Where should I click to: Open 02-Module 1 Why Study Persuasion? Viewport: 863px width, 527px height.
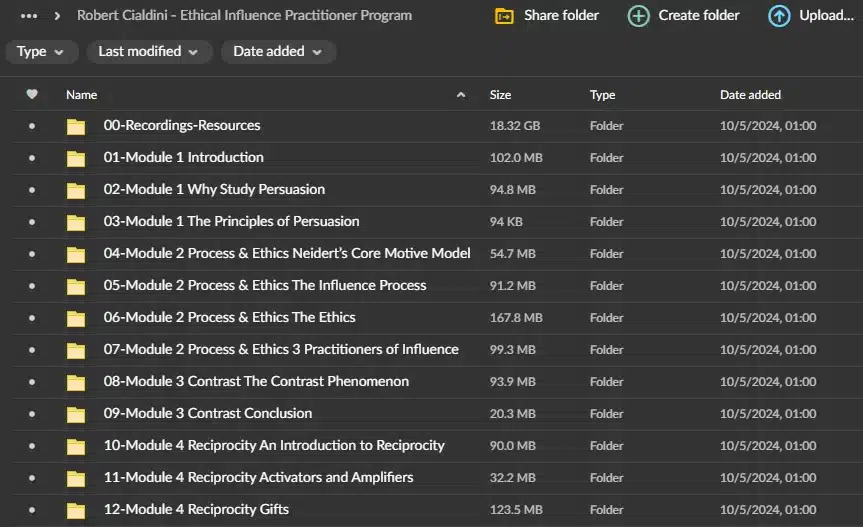214,189
